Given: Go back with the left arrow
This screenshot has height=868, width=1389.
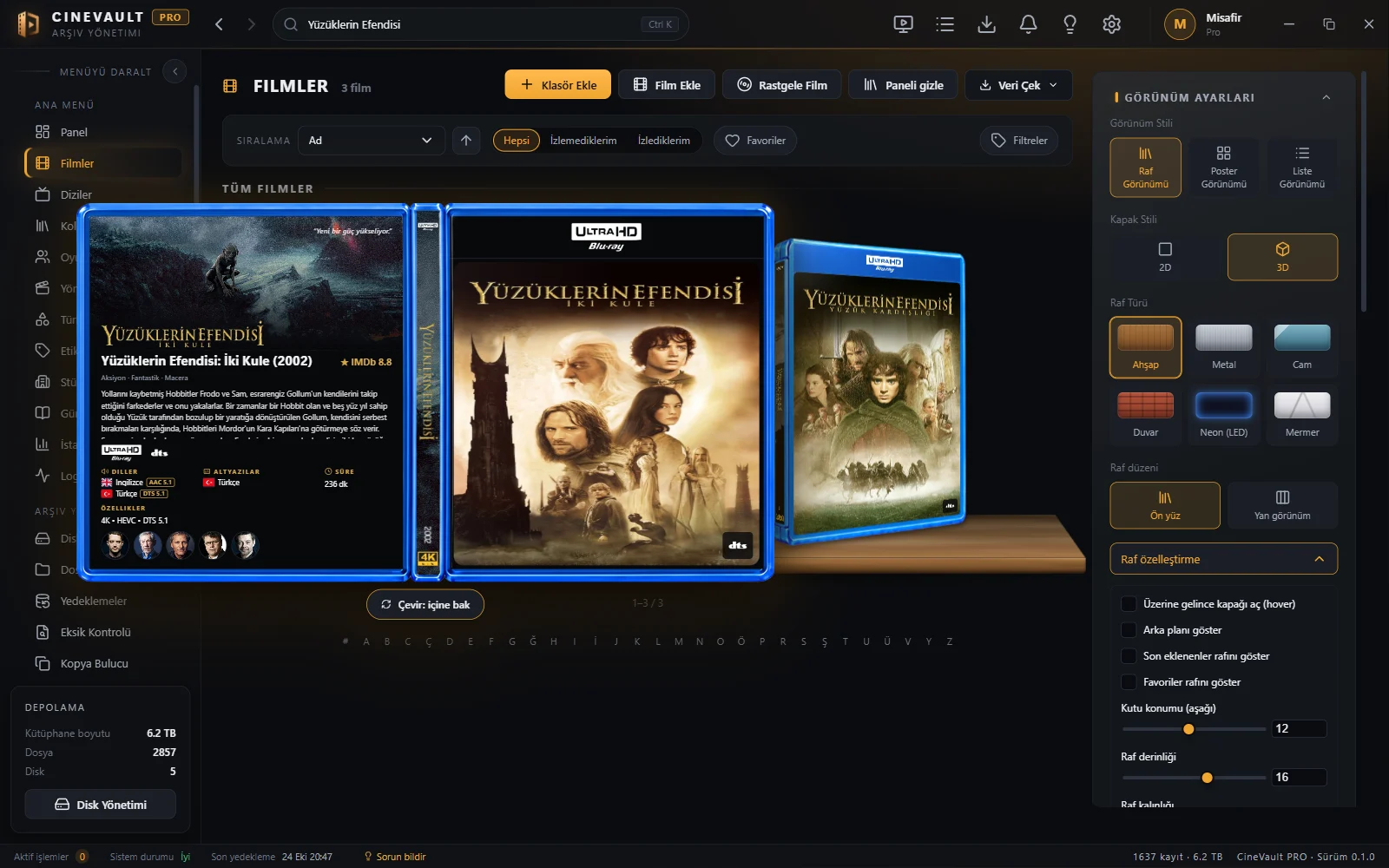Looking at the screenshot, I should pyautogui.click(x=219, y=24).
